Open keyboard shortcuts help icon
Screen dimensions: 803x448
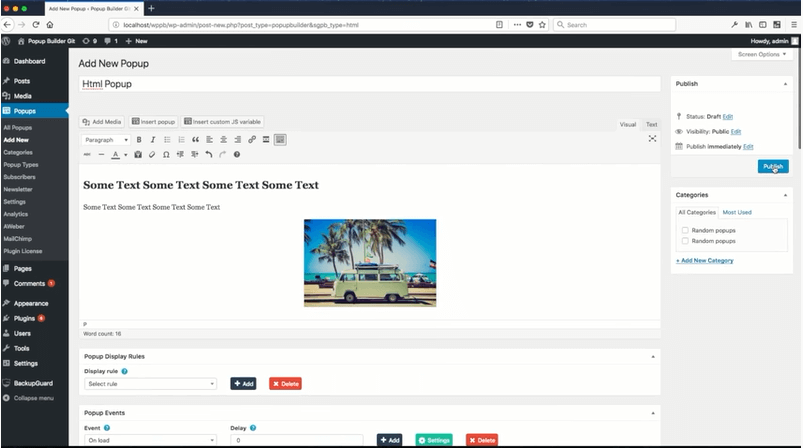237,155
